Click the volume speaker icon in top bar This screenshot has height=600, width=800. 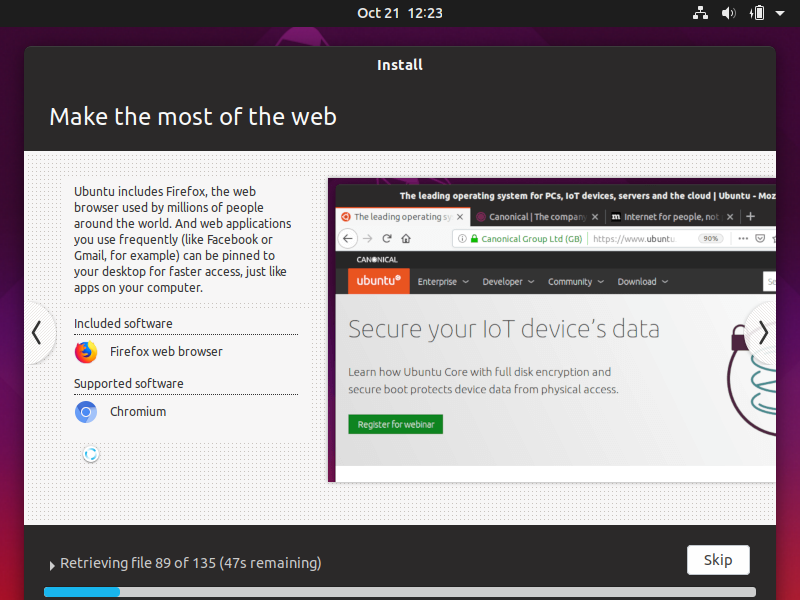coord(728,13)
